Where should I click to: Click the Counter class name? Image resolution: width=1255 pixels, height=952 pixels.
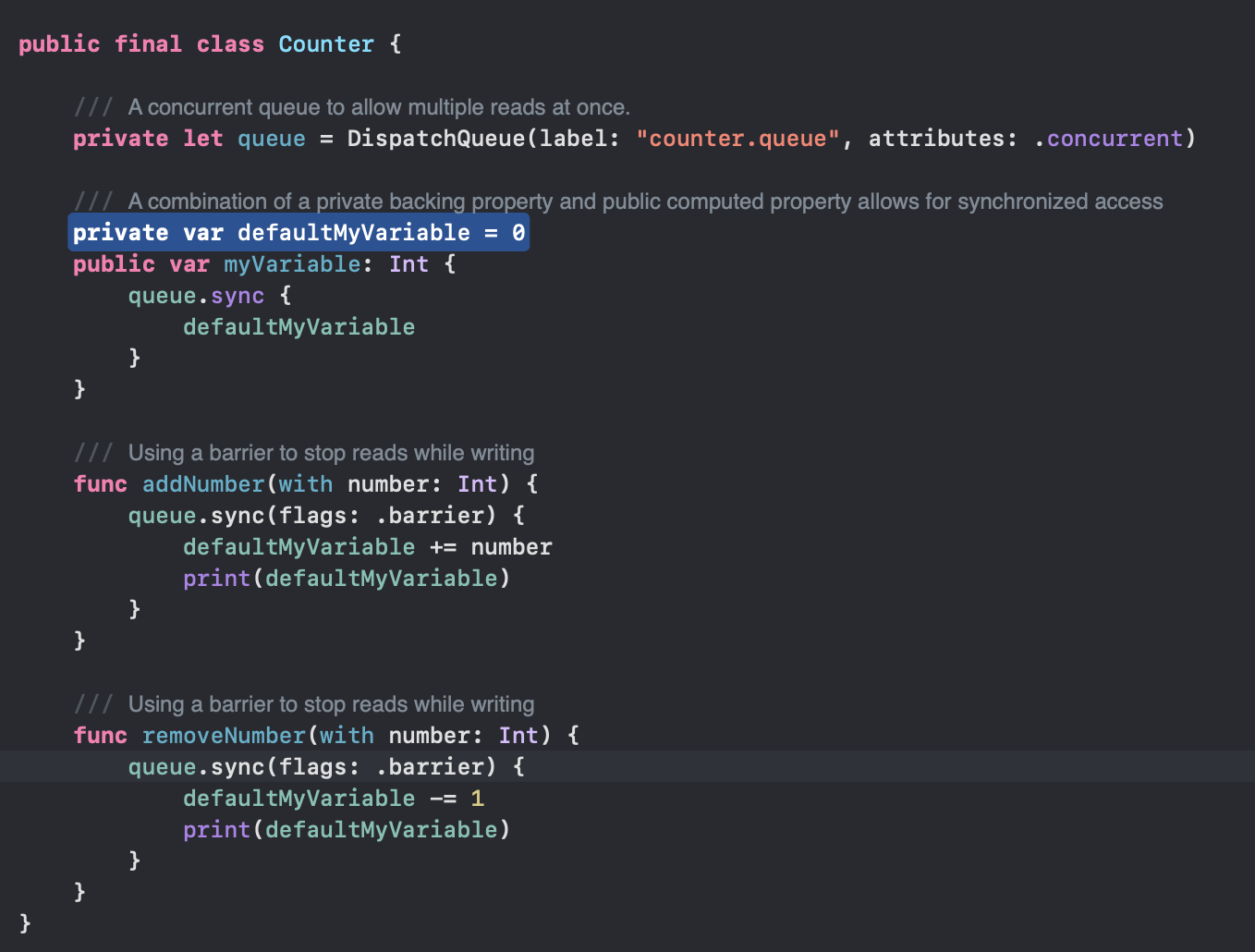326,44
